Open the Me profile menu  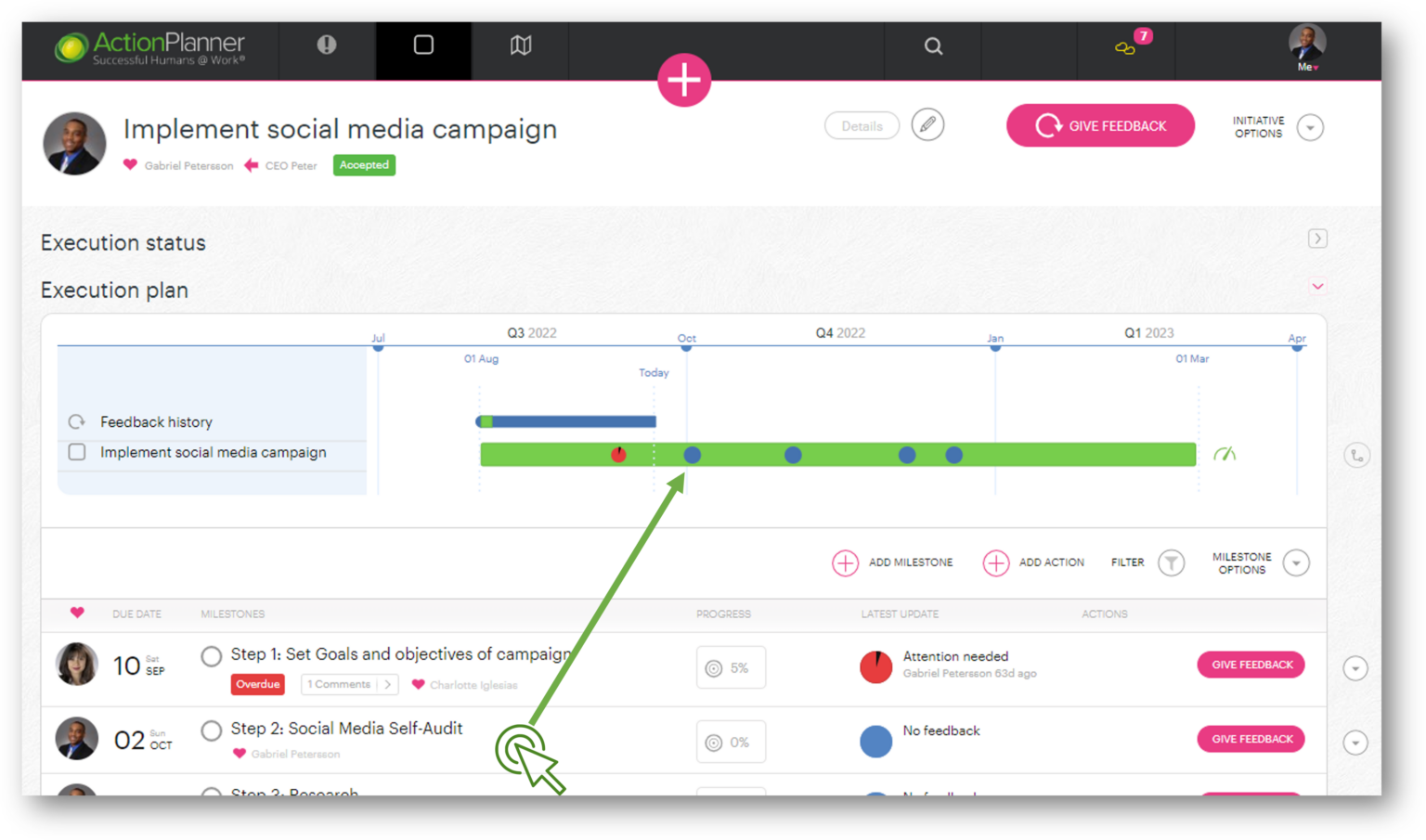pos(1307,46)
